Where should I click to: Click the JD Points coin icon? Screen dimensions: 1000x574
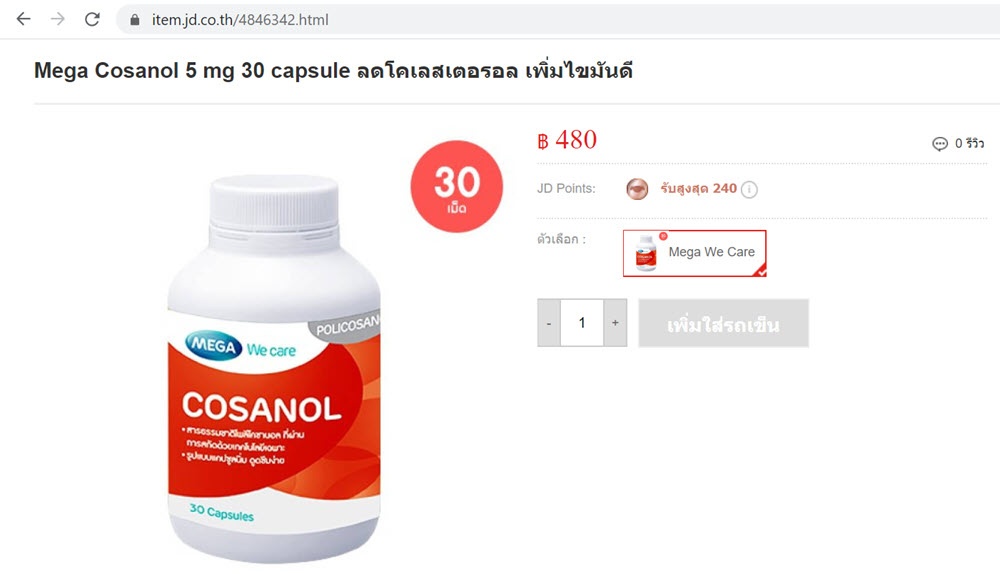pos(636,189)
